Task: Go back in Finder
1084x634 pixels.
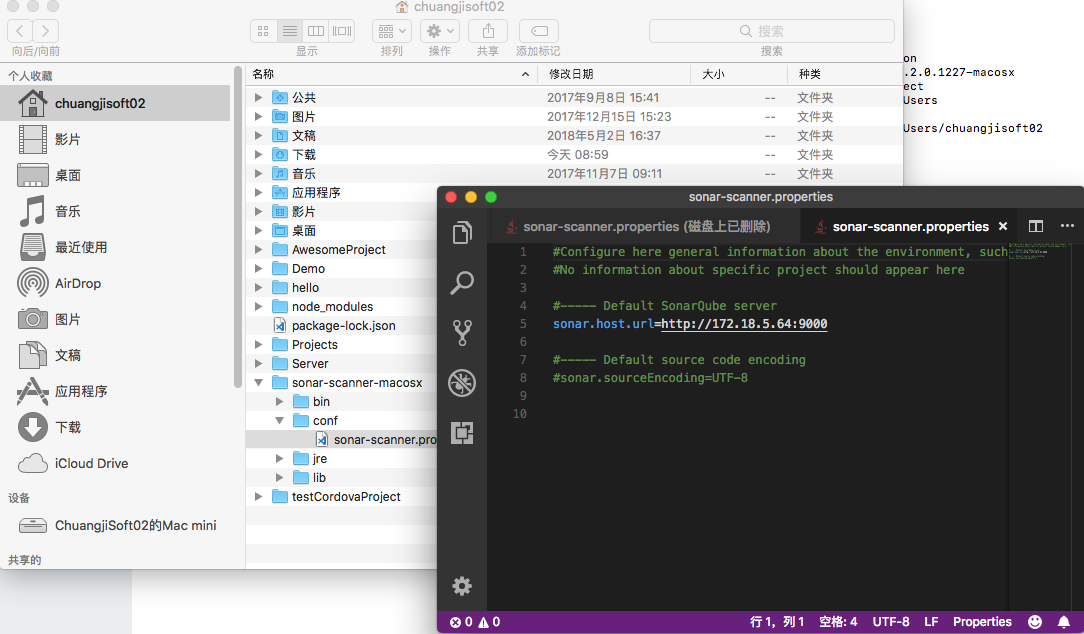Action: pyautogui.click(x=20, y=31)
